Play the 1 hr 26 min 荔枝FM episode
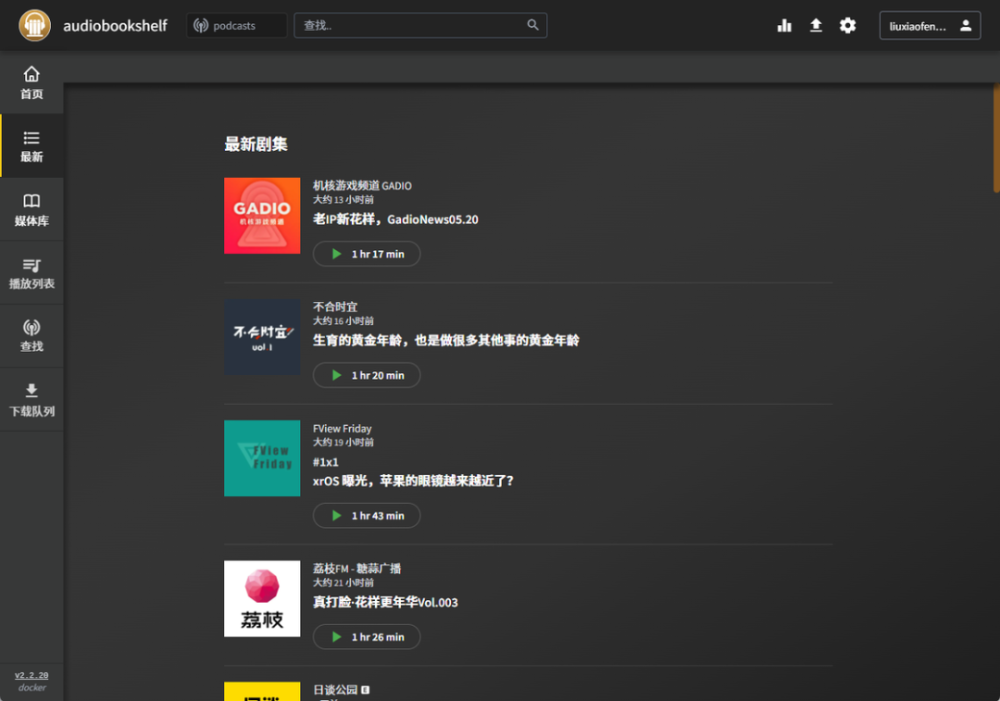 point(367,637)
